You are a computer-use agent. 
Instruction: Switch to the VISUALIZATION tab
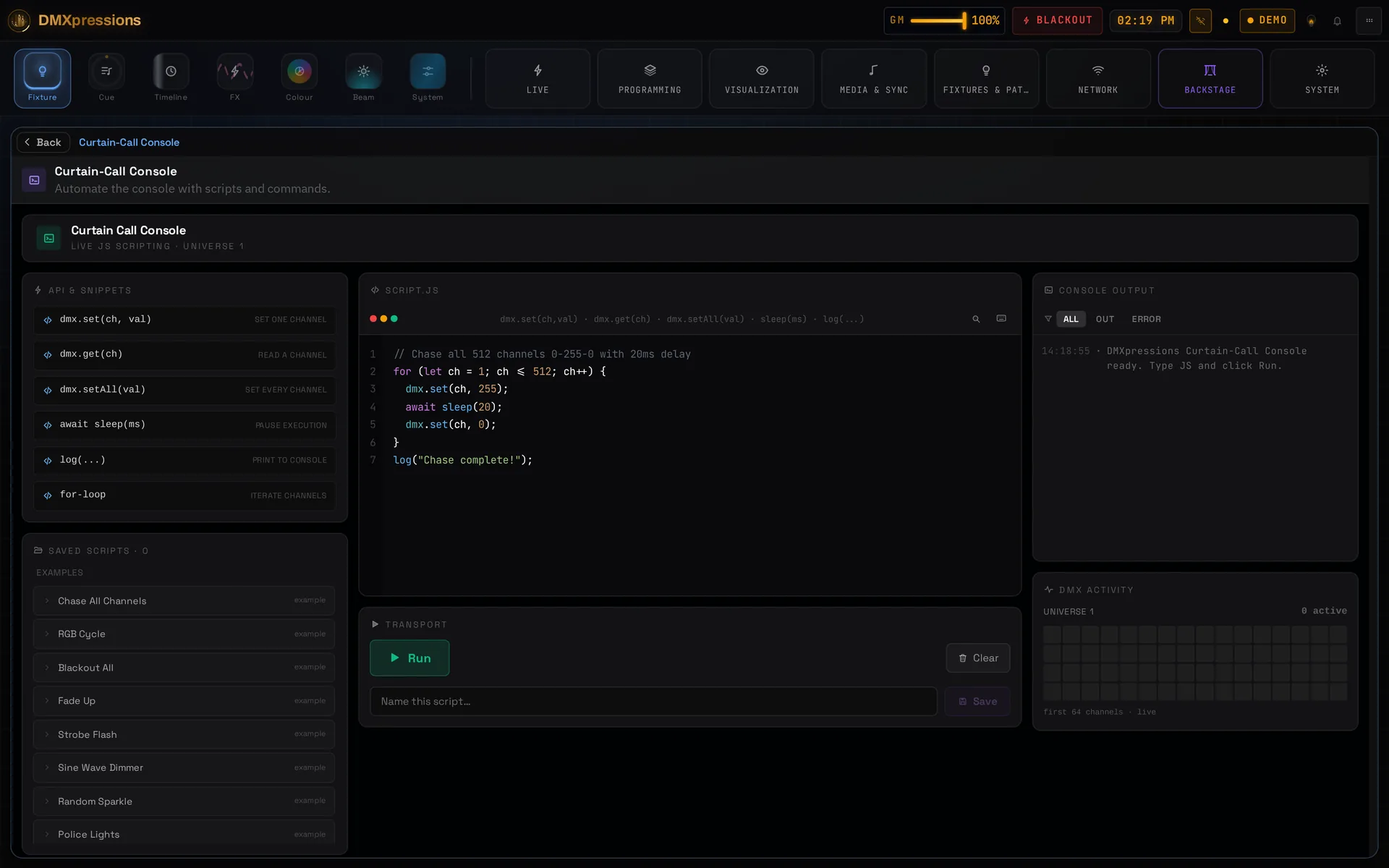click(762, 78)
